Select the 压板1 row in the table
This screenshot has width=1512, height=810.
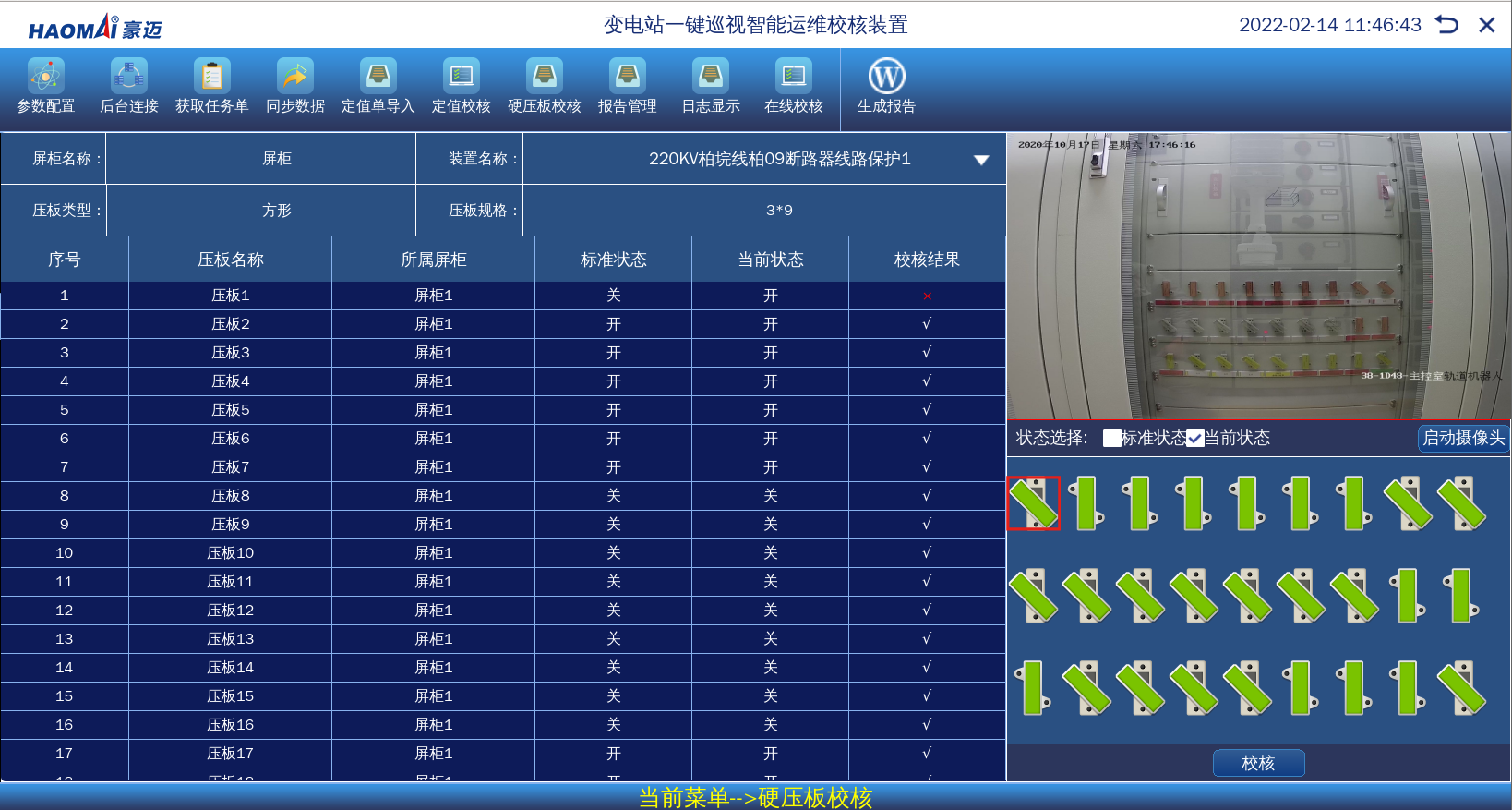point(230,296)
